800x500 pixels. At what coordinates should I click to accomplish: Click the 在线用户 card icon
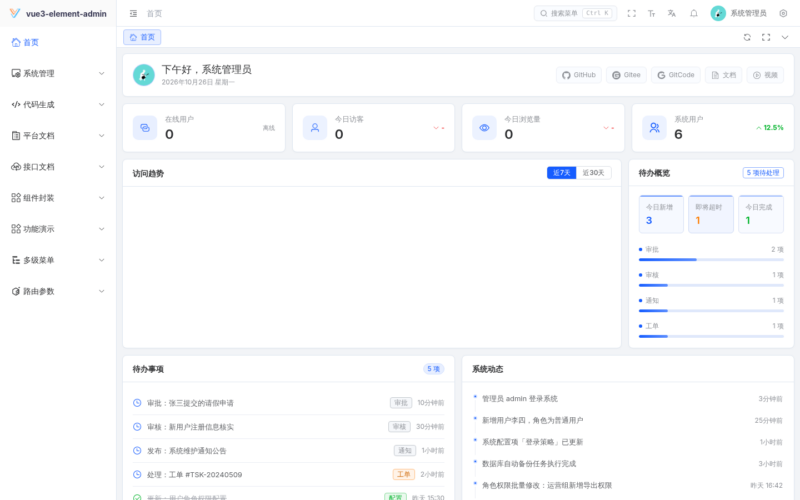145,128
